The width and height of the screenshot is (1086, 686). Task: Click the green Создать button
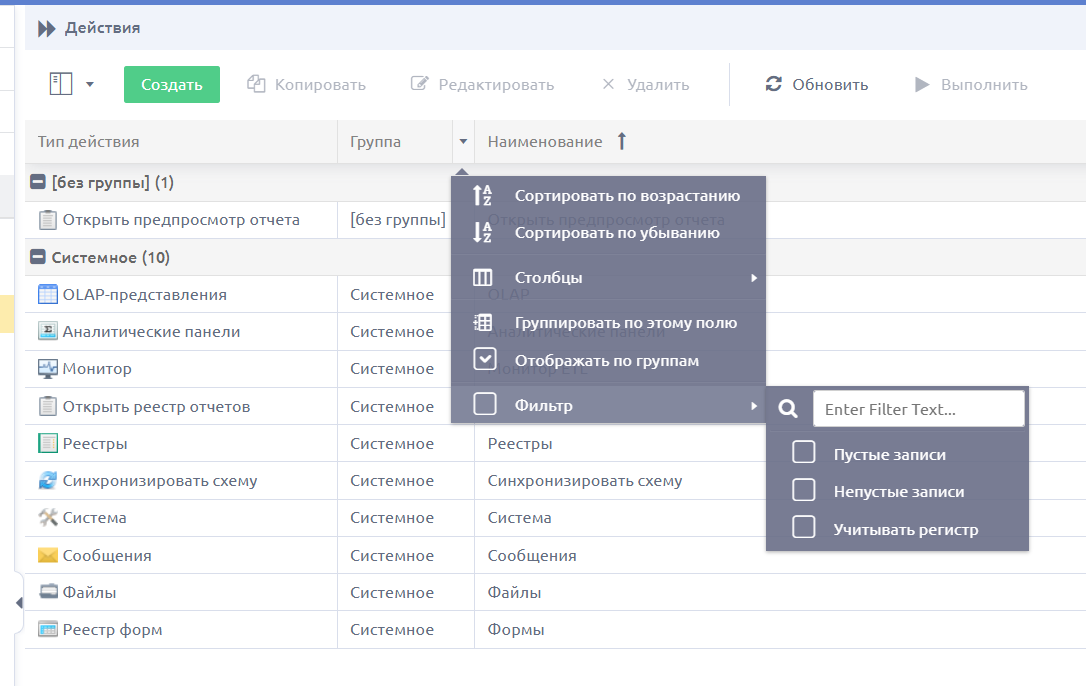pyautogui.click(x=172, y=85)
